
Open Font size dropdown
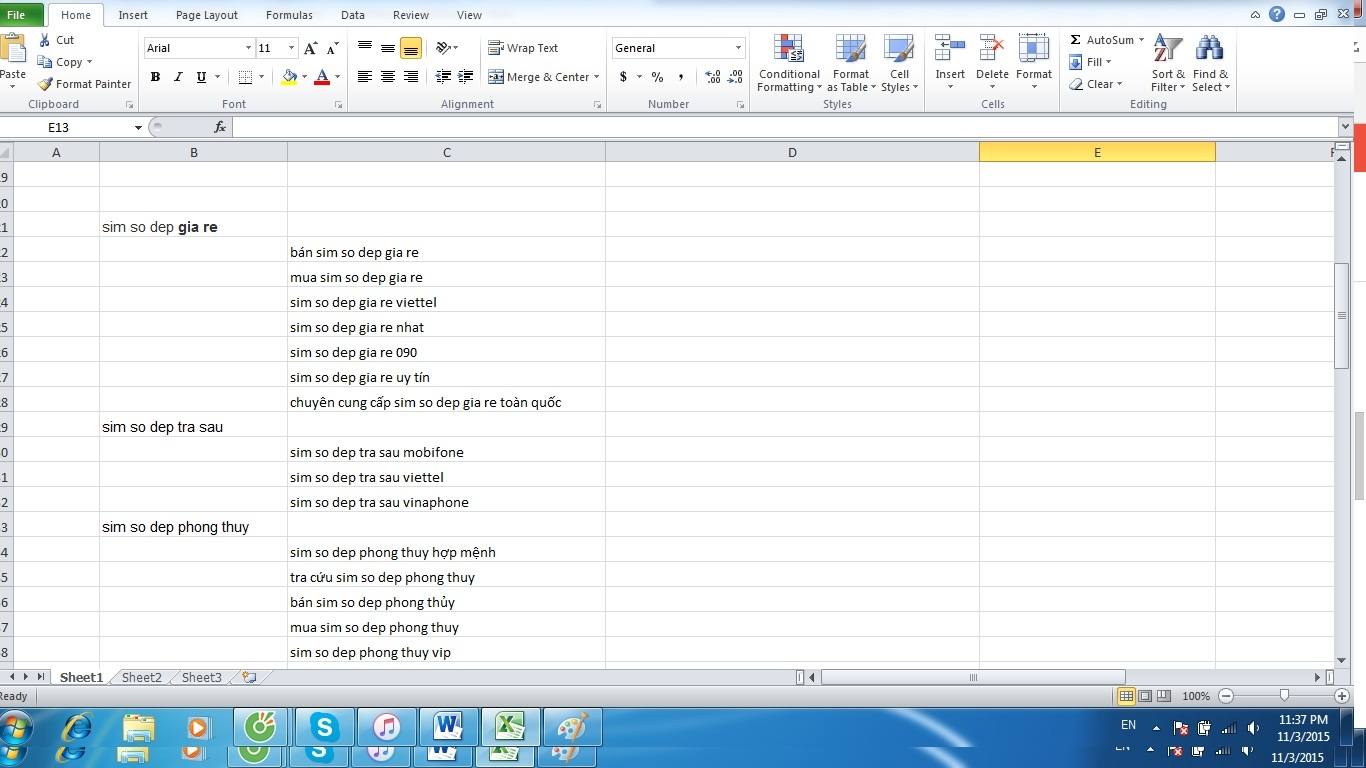291,48
